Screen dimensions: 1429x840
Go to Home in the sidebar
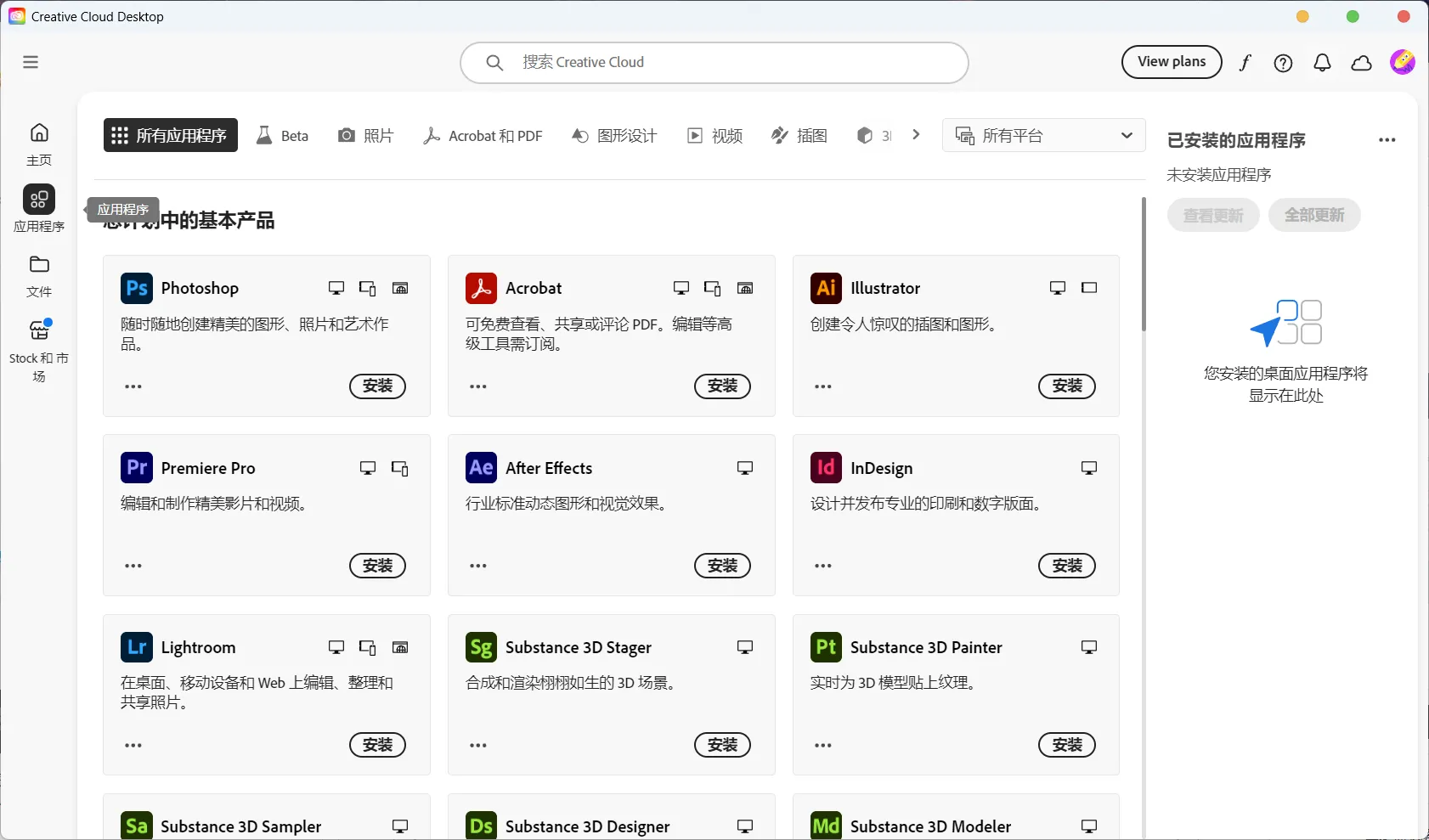tap(39, 144)
